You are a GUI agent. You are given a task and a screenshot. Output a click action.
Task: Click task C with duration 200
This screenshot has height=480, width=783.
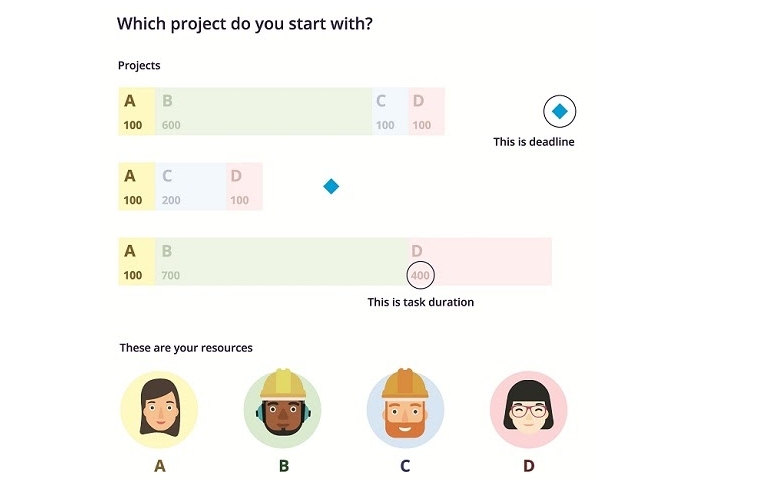coord(190,187)
